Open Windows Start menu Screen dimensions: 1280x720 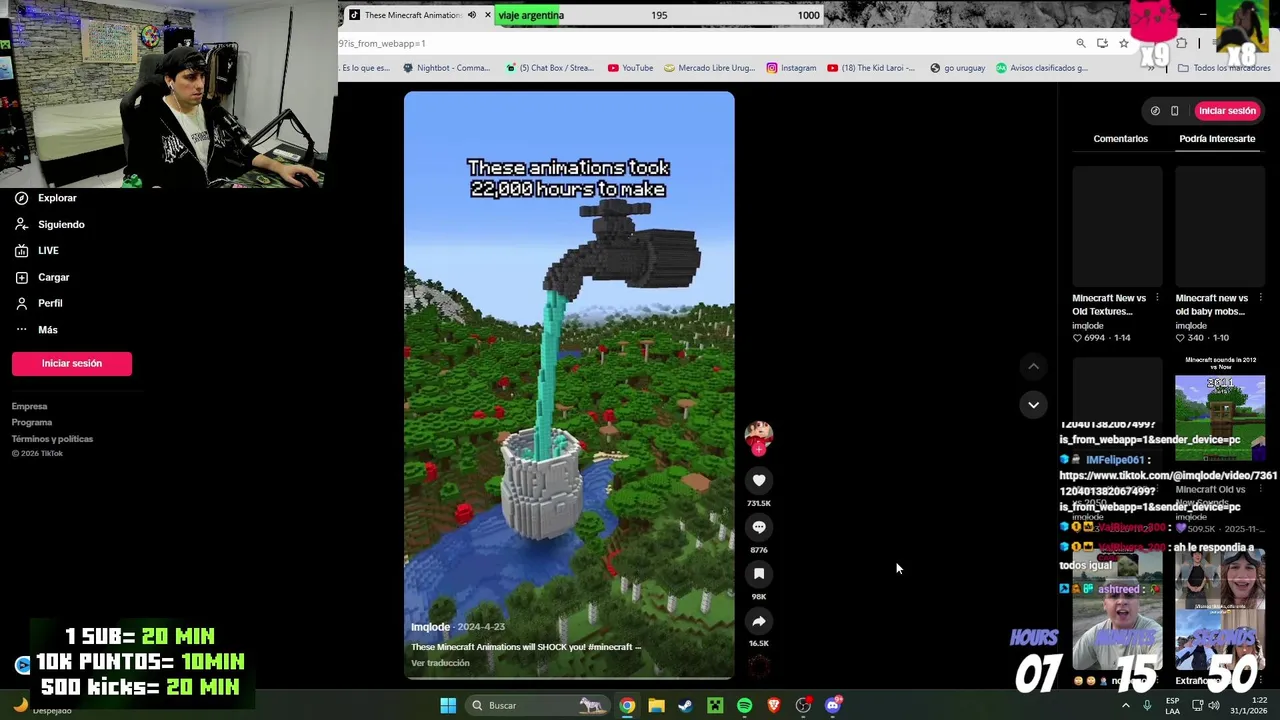[448, 705]
